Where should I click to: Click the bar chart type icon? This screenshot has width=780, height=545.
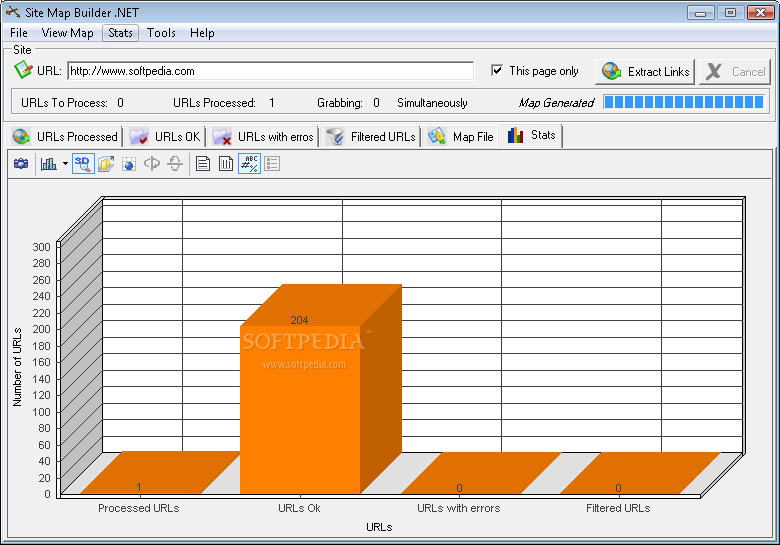pos(48,164)
